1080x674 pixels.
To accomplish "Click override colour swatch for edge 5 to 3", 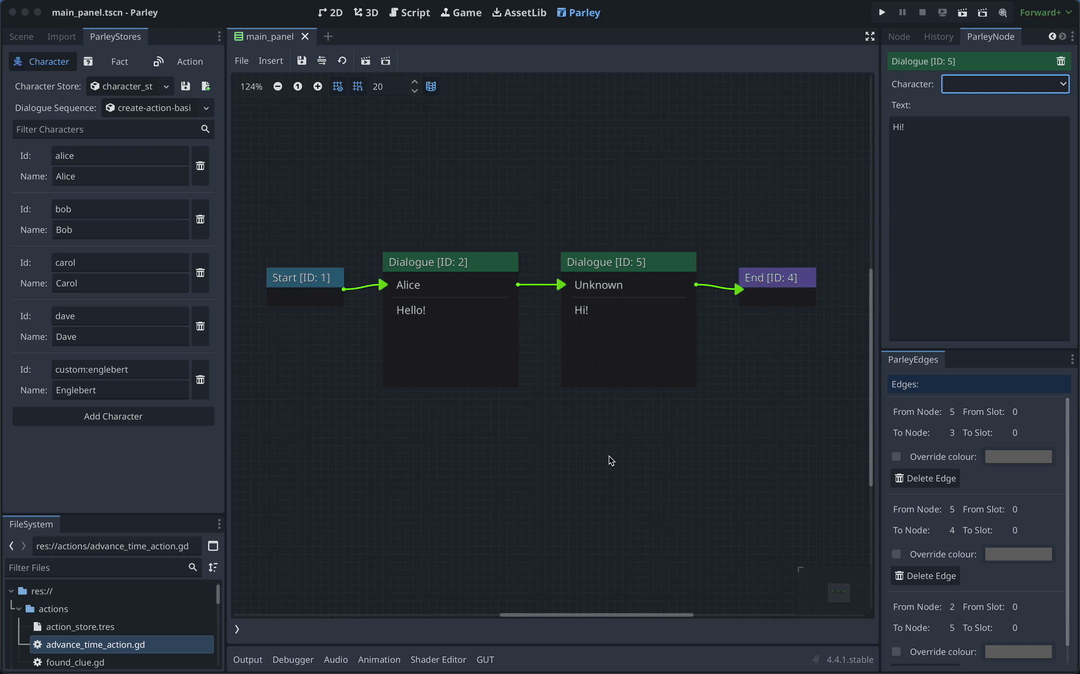I will tap(1018, 457).
